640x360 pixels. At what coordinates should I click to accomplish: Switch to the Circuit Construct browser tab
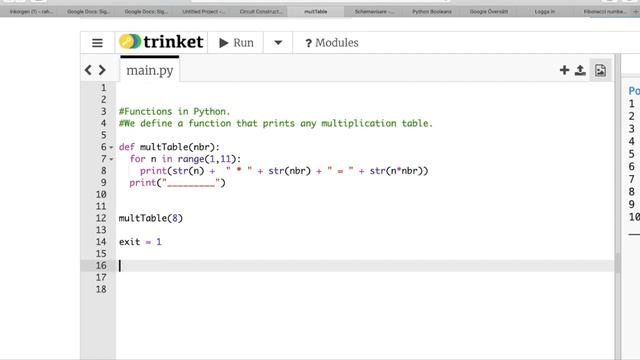[260, 11]
